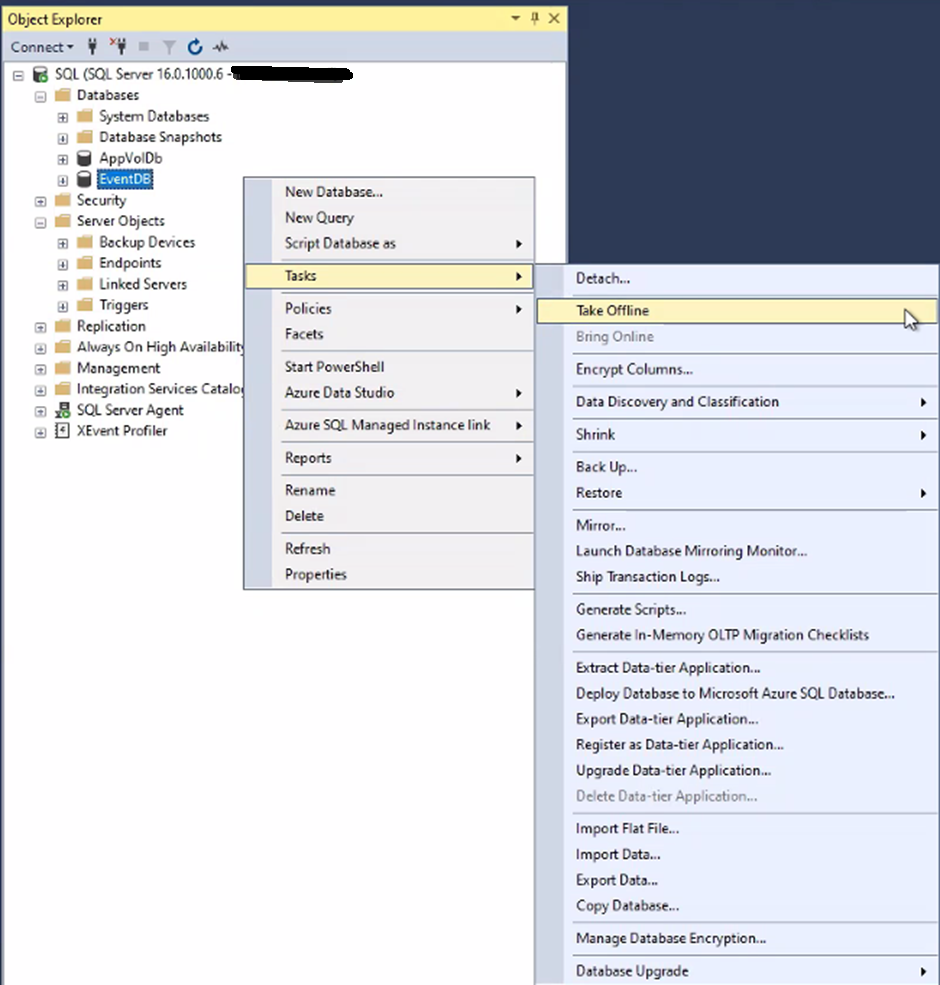This screenshot has height=985, width=940.
Task: Click the SQL Server Agent icon
Action: [63, 410]
